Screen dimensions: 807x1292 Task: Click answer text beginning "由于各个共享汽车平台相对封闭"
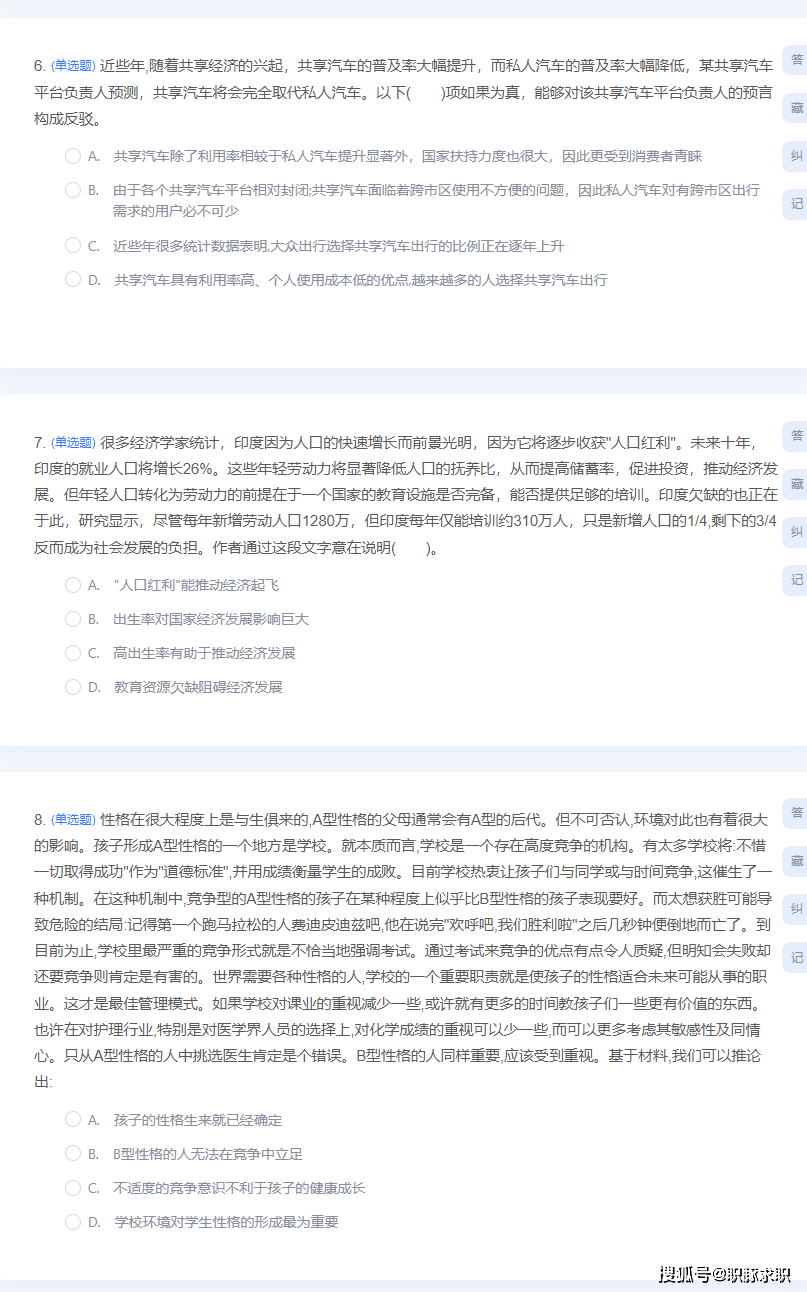436,200
